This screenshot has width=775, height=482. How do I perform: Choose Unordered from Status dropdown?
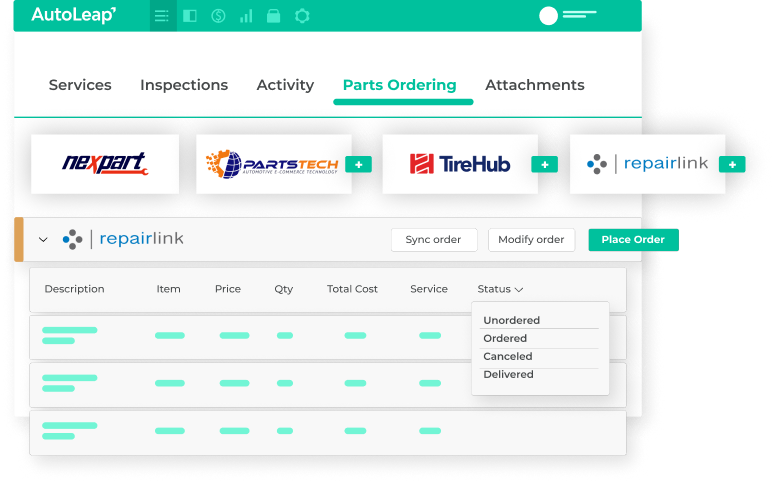point(512,320)
